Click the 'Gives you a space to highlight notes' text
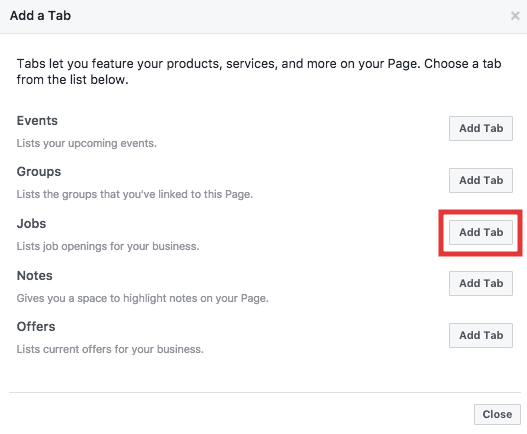527x434 pixels. pyautogui.click(x=143, y=298)
